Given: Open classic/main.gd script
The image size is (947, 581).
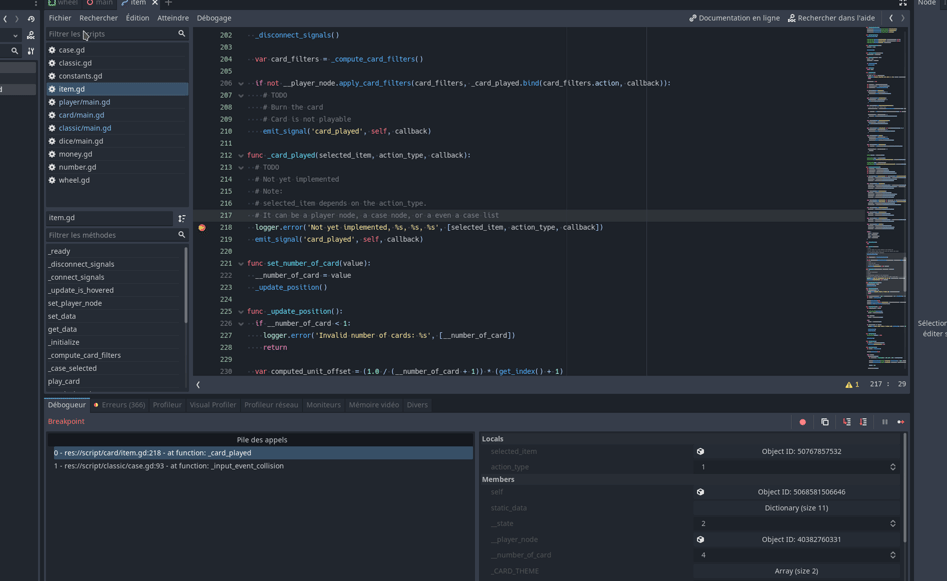Looking at the screenshot, I should 117,128.
